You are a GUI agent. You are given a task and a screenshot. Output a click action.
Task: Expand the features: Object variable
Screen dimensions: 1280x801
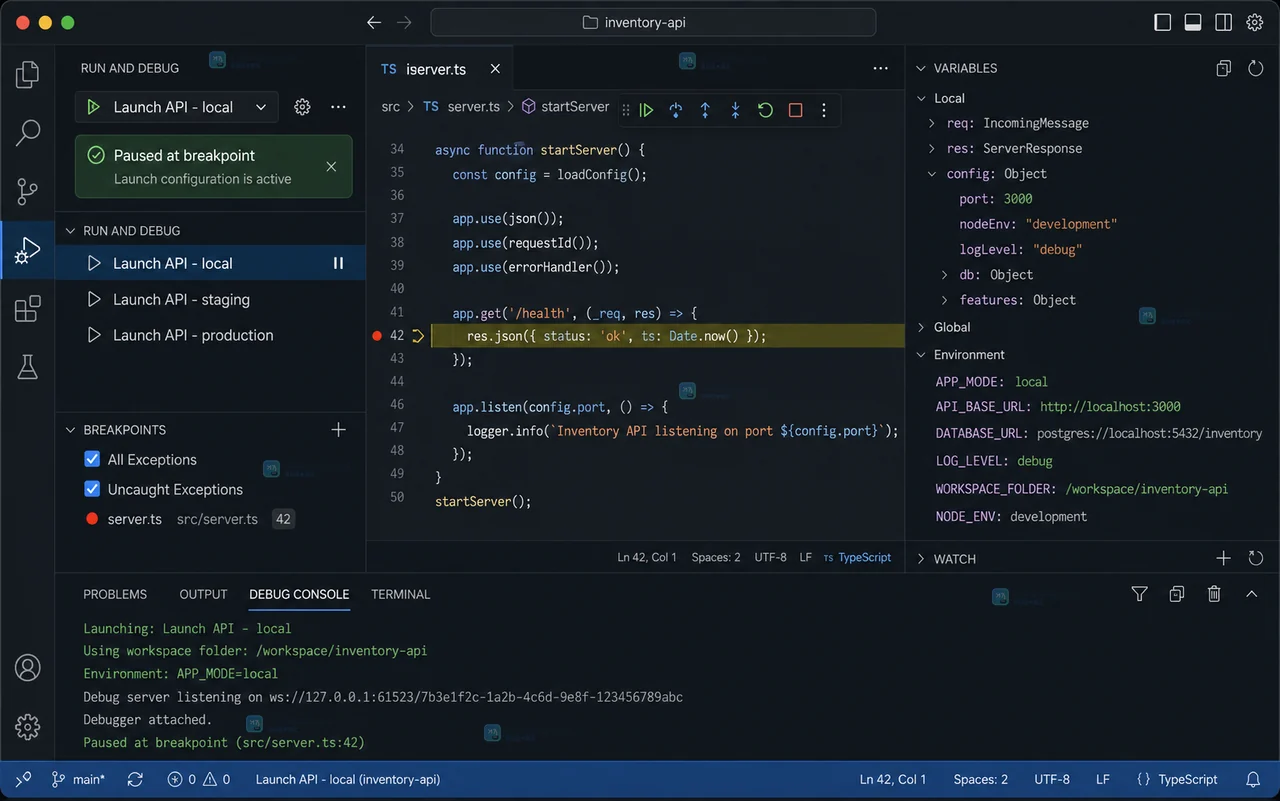point(944,299)
